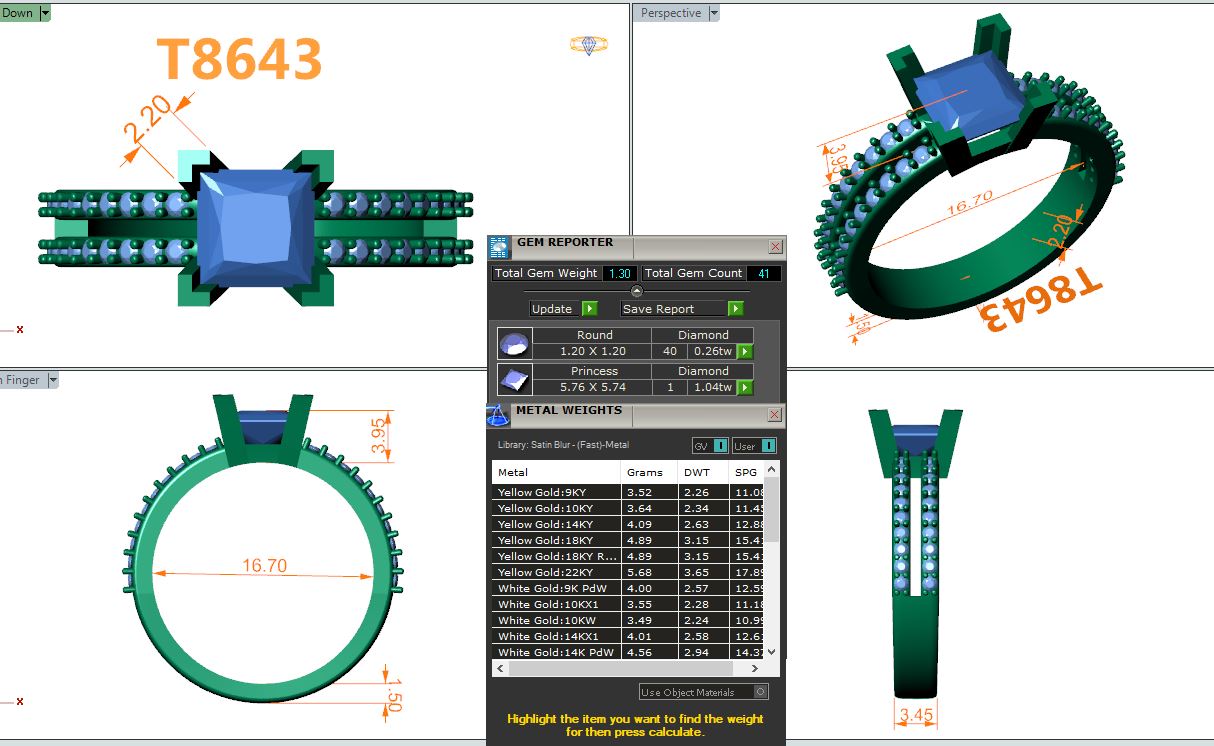
Task: Click the Gem Reporter panel icon
Action: [499, 247]
